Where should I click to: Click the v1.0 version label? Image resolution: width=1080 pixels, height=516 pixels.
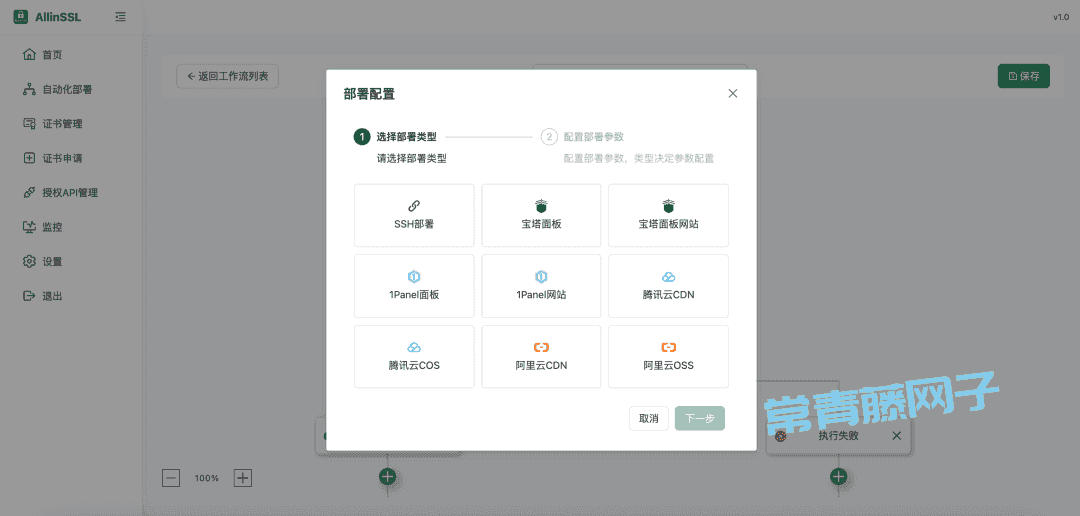[x=1060, y=17]
